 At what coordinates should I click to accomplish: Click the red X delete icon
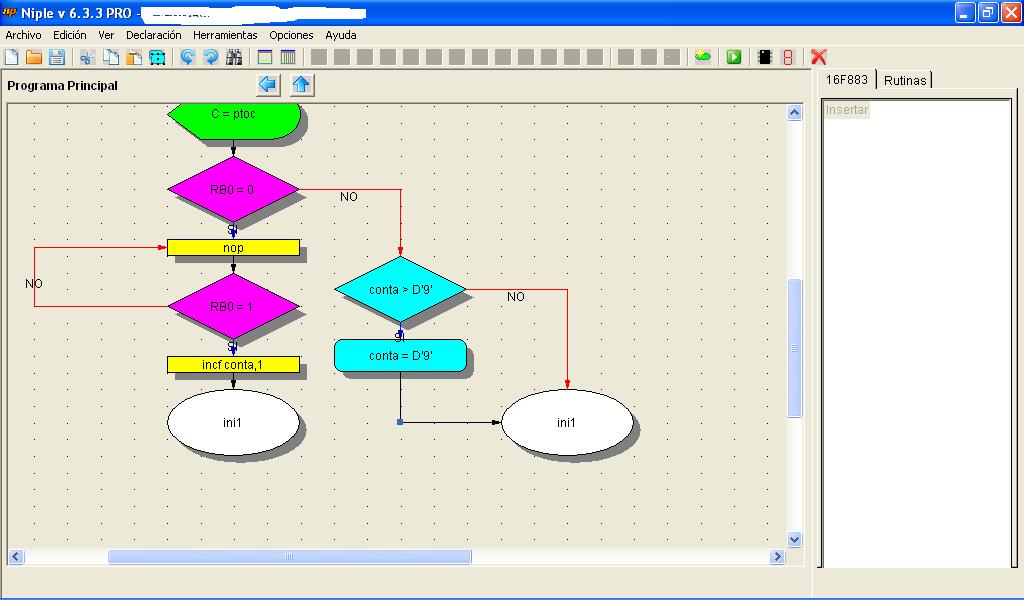coord(818,57)
